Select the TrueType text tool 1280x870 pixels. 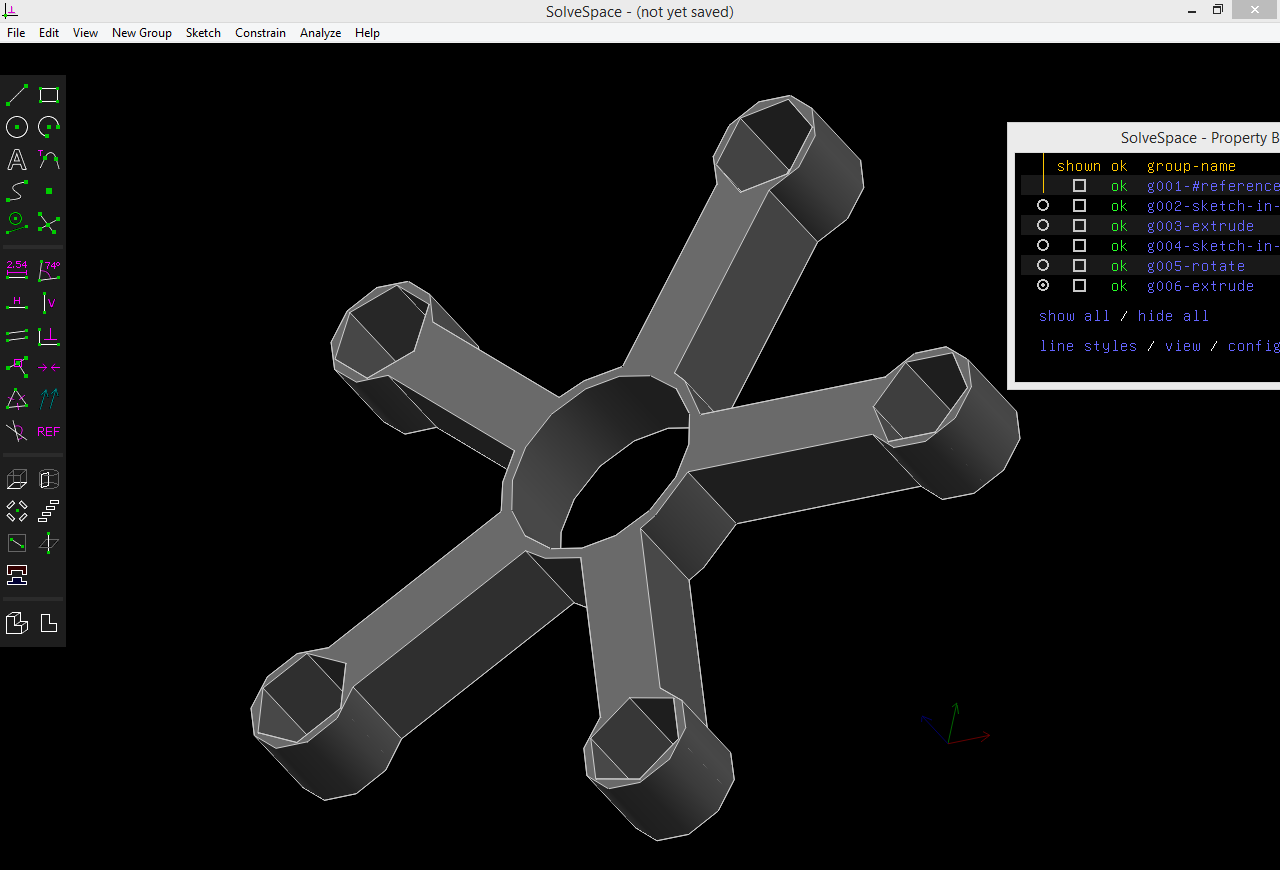point(17,159)
